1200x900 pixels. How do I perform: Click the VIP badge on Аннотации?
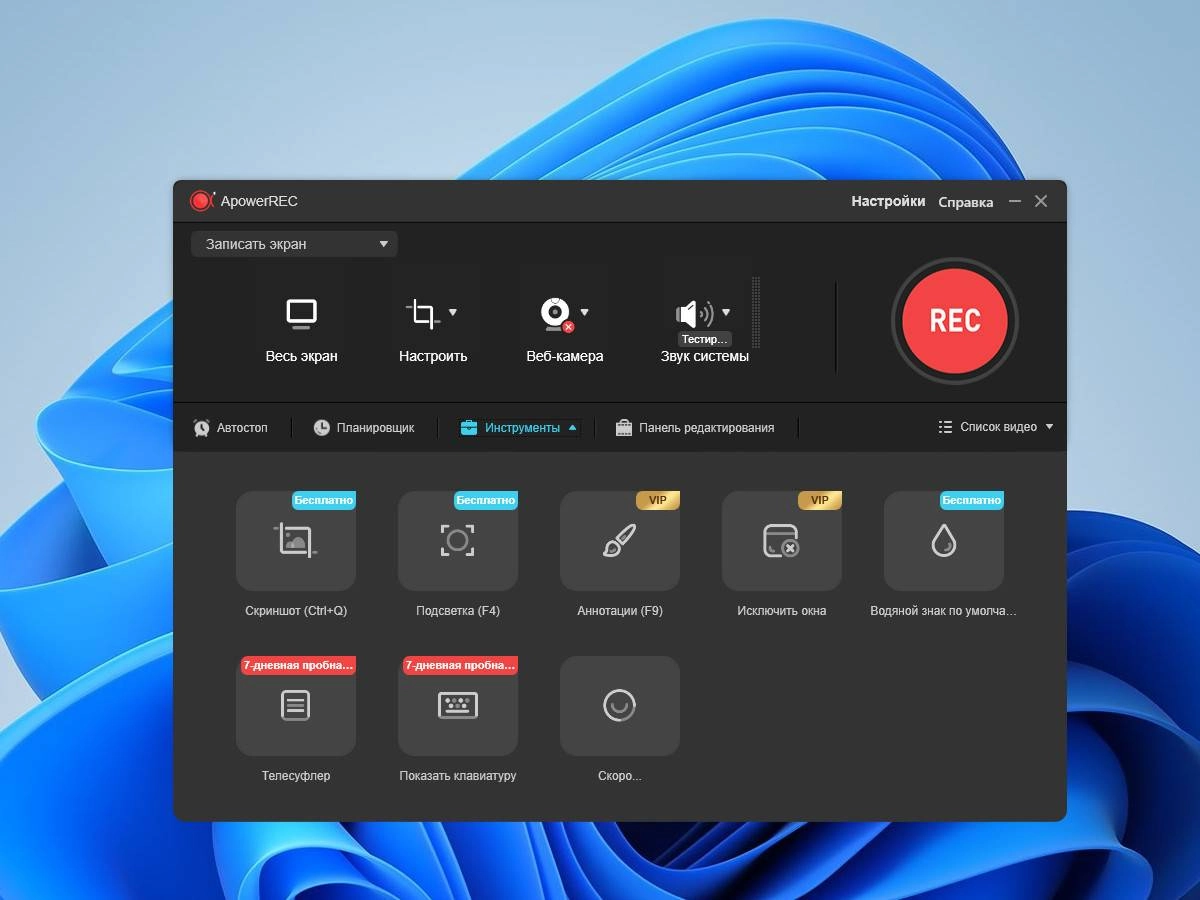pos(658,500)
